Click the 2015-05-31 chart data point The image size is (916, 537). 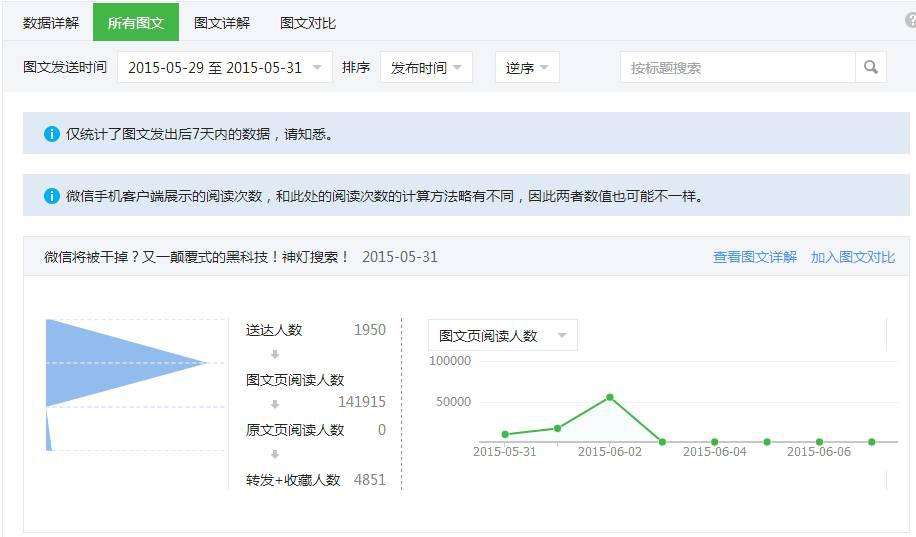pyautogui.click(x=505, y=434)
